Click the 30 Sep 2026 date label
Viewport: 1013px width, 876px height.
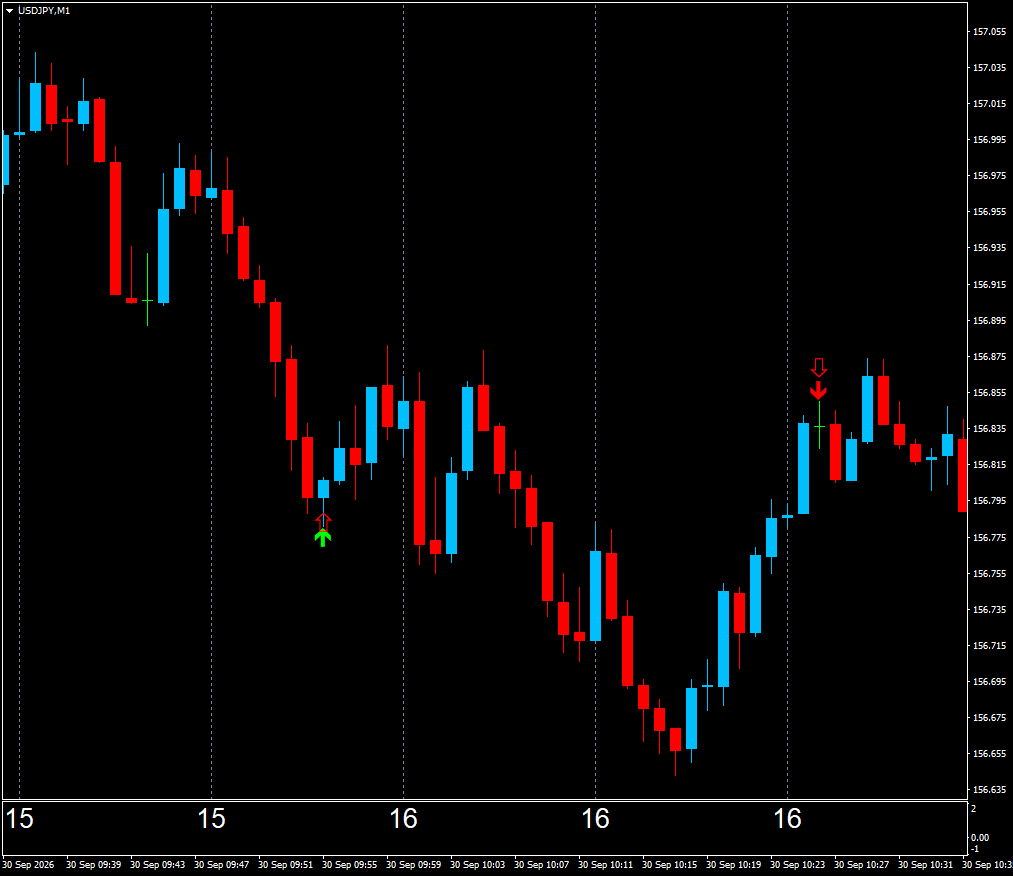point(28,864)
